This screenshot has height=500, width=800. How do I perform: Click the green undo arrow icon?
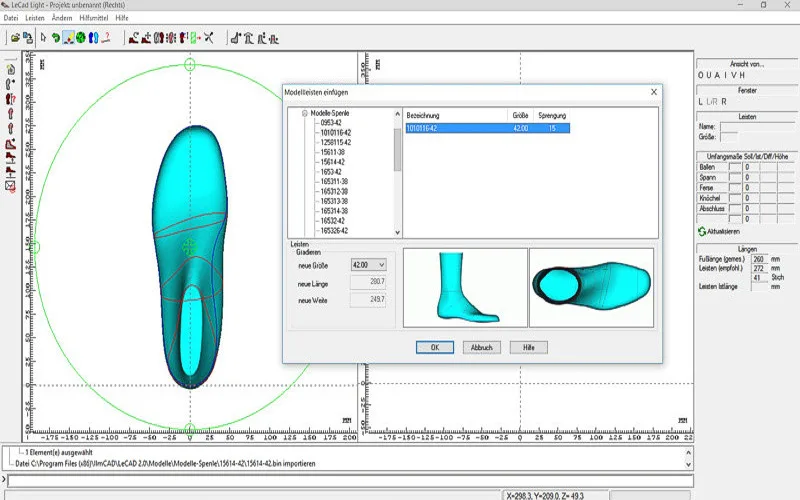click(56, 38)
